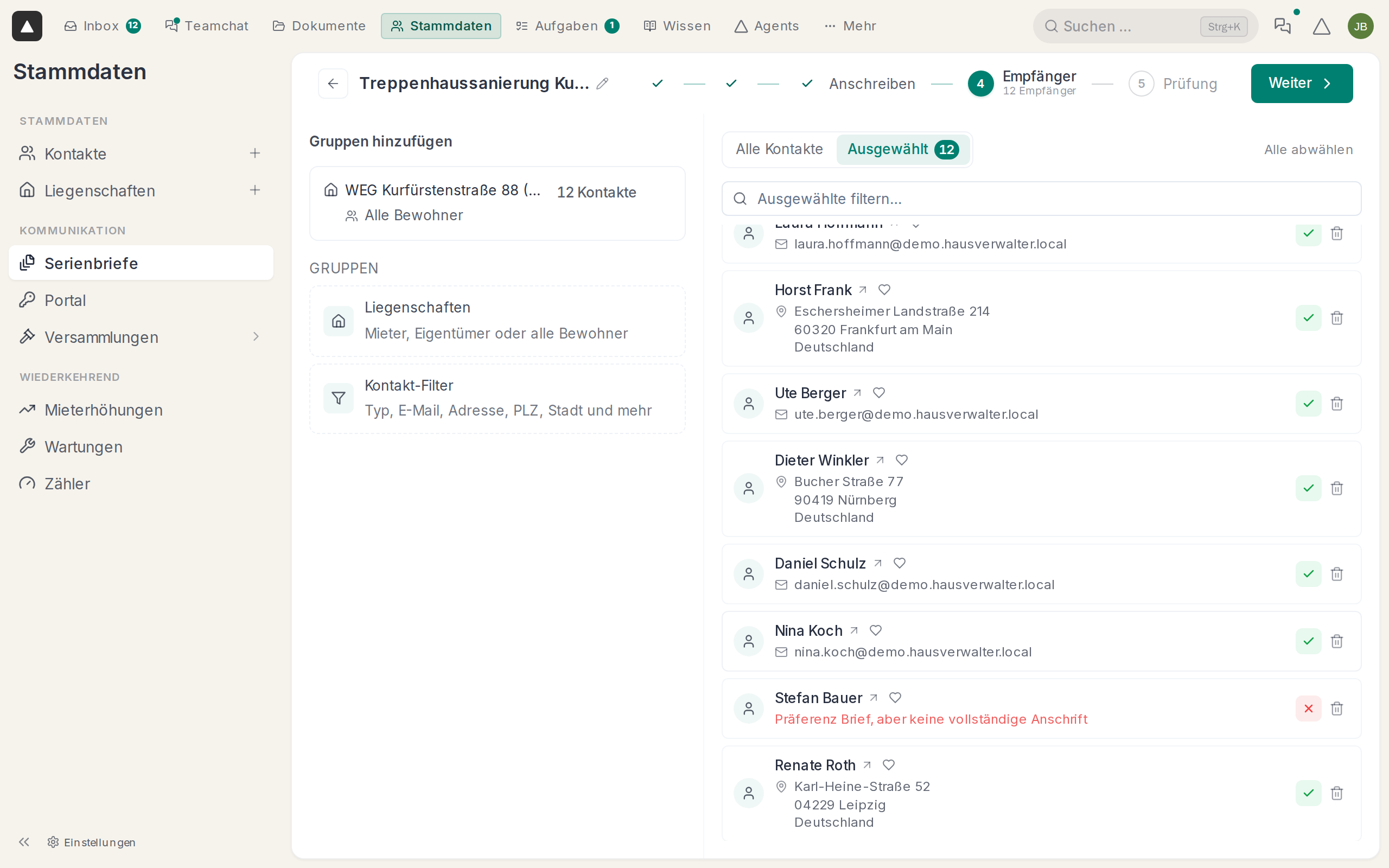
Task: Open Nina Koch contact via arrow icon
Action: [853, 631]
